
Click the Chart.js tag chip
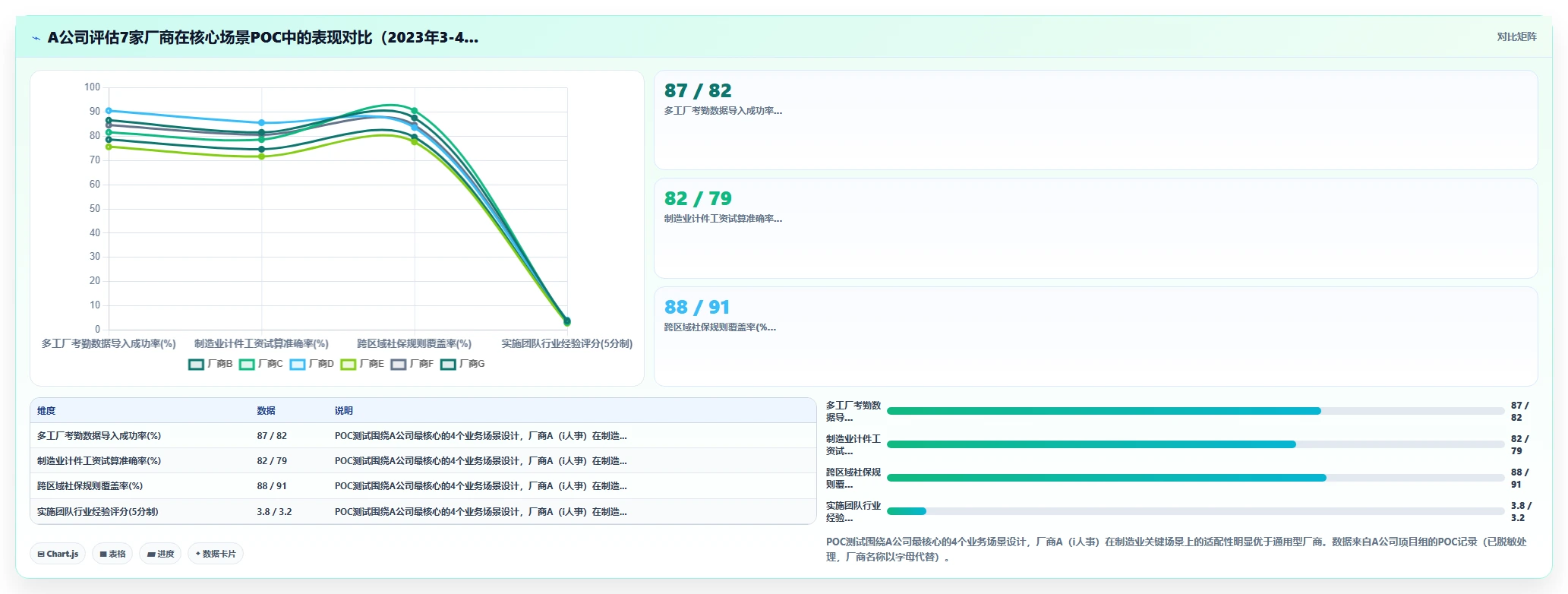[58, 554]
